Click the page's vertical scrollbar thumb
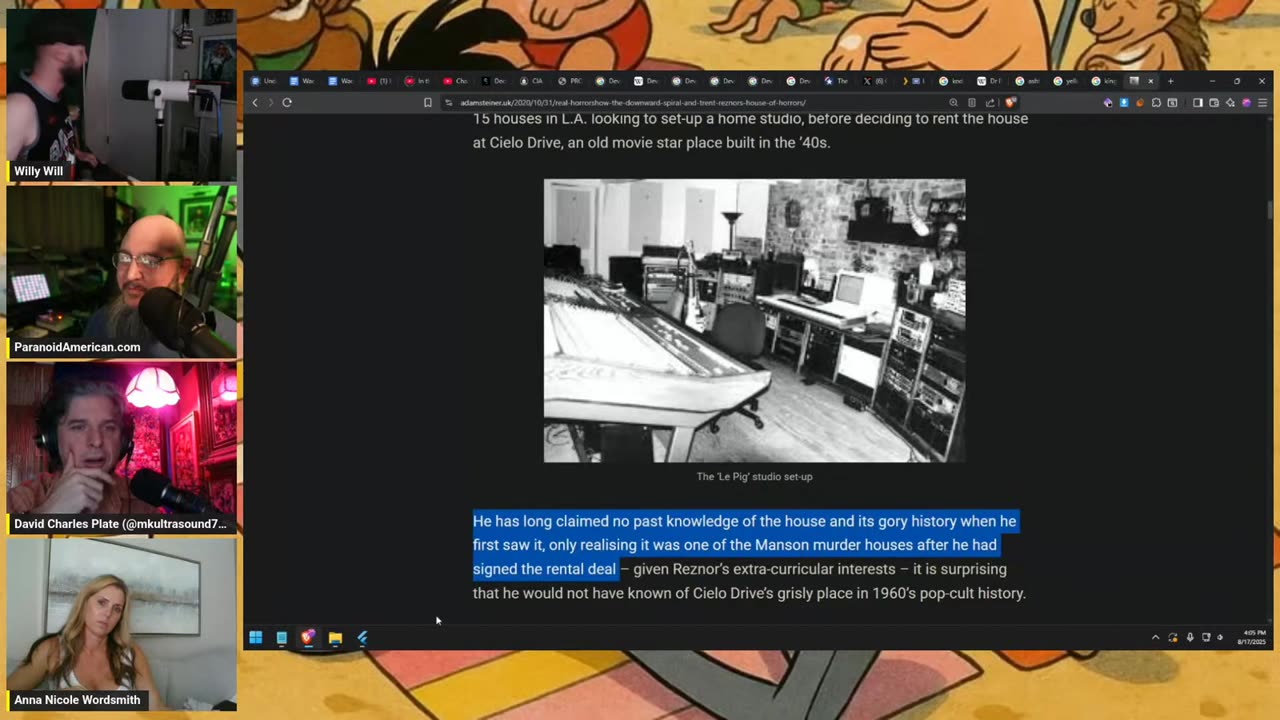The image size is (1280, 720). 1272,208
